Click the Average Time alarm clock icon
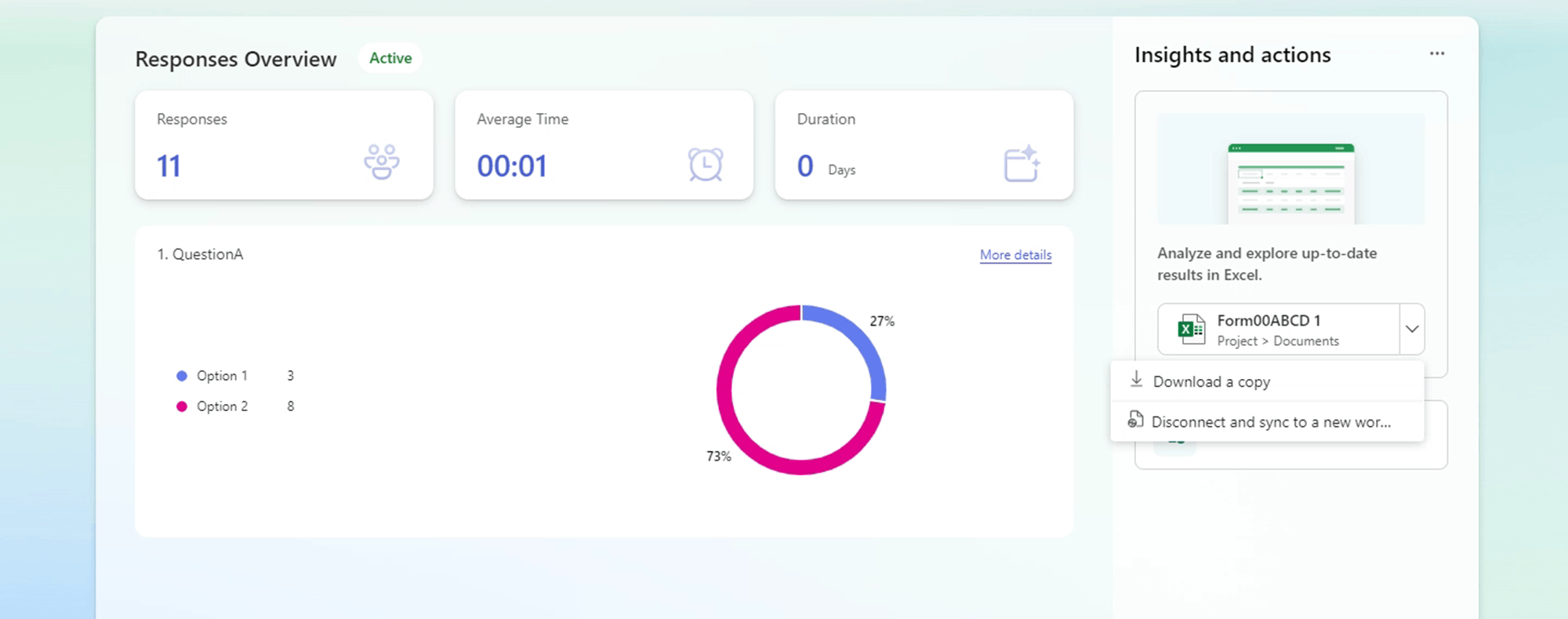 pyautogui.click(x=706, y=164)
